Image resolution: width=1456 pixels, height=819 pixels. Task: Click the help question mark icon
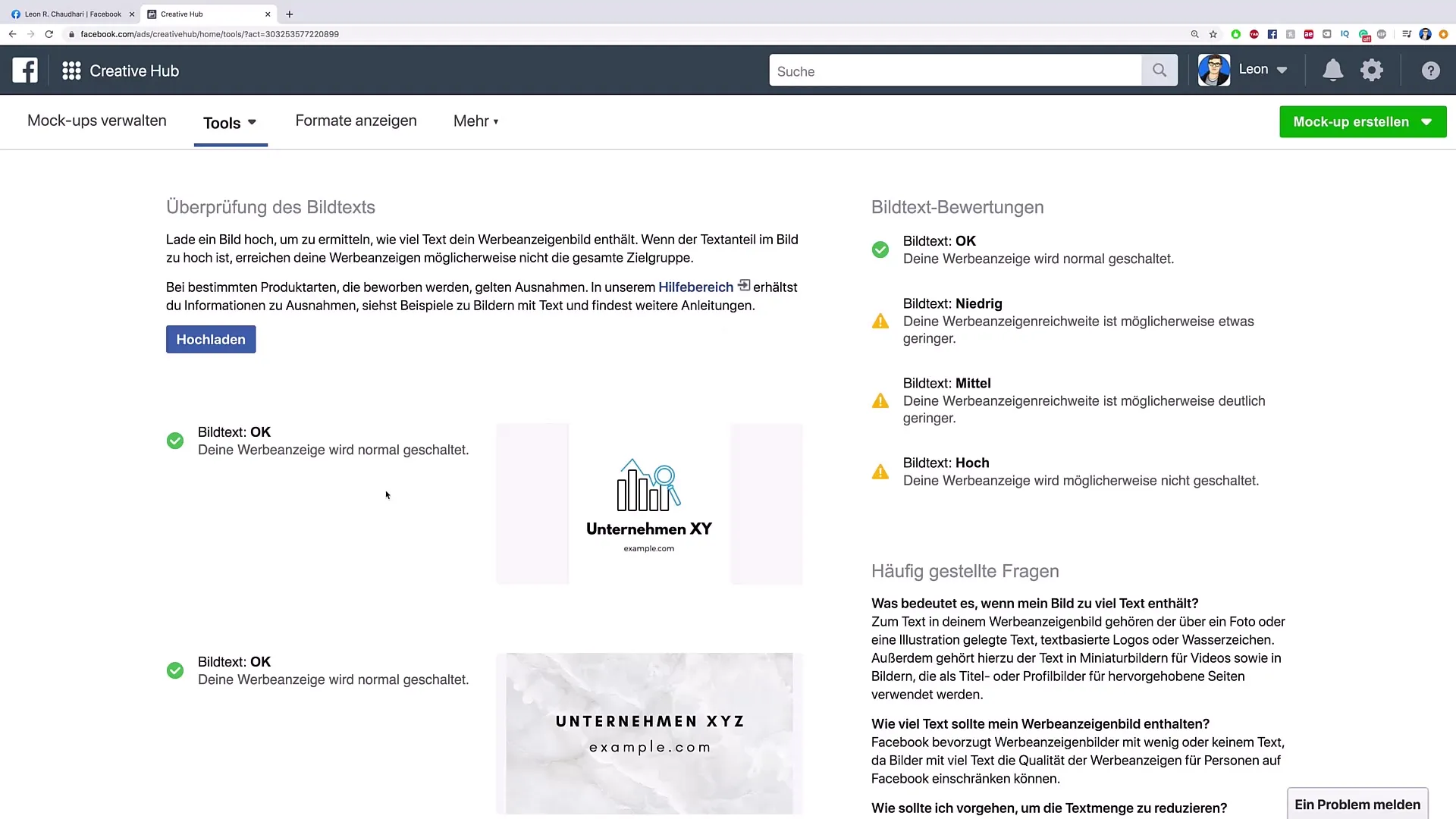(x=1430, y=70)
